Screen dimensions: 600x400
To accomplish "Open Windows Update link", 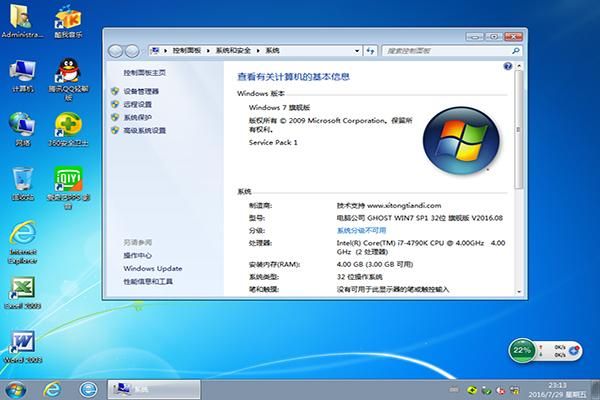I will click(x=153, y=268).
